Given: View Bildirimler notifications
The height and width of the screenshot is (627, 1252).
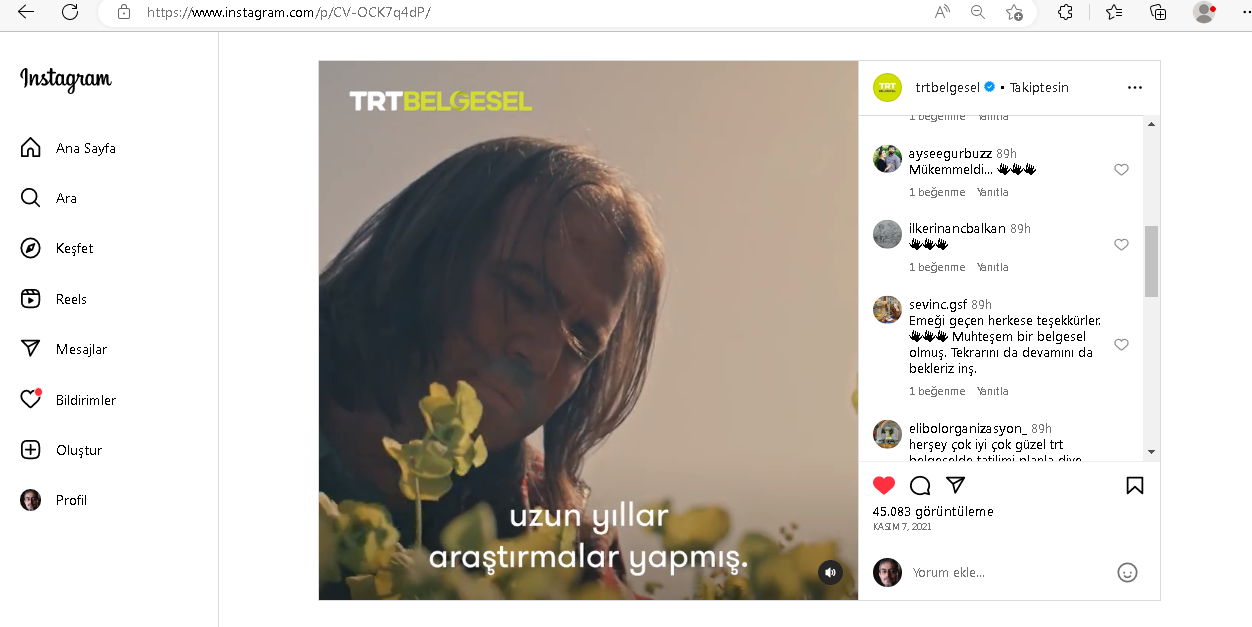Looking at the screenshot, I should (68, 400).
